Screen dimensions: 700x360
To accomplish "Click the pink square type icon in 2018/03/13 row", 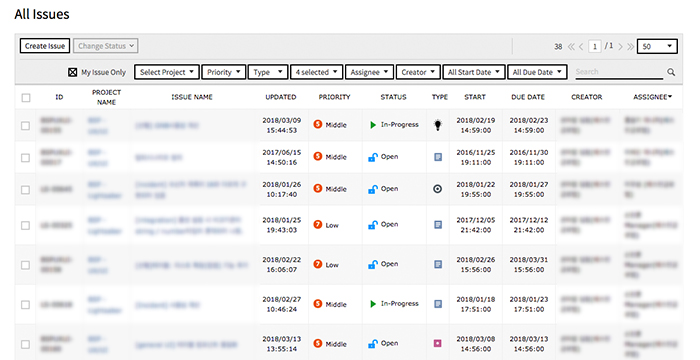I will click(438, 343).
